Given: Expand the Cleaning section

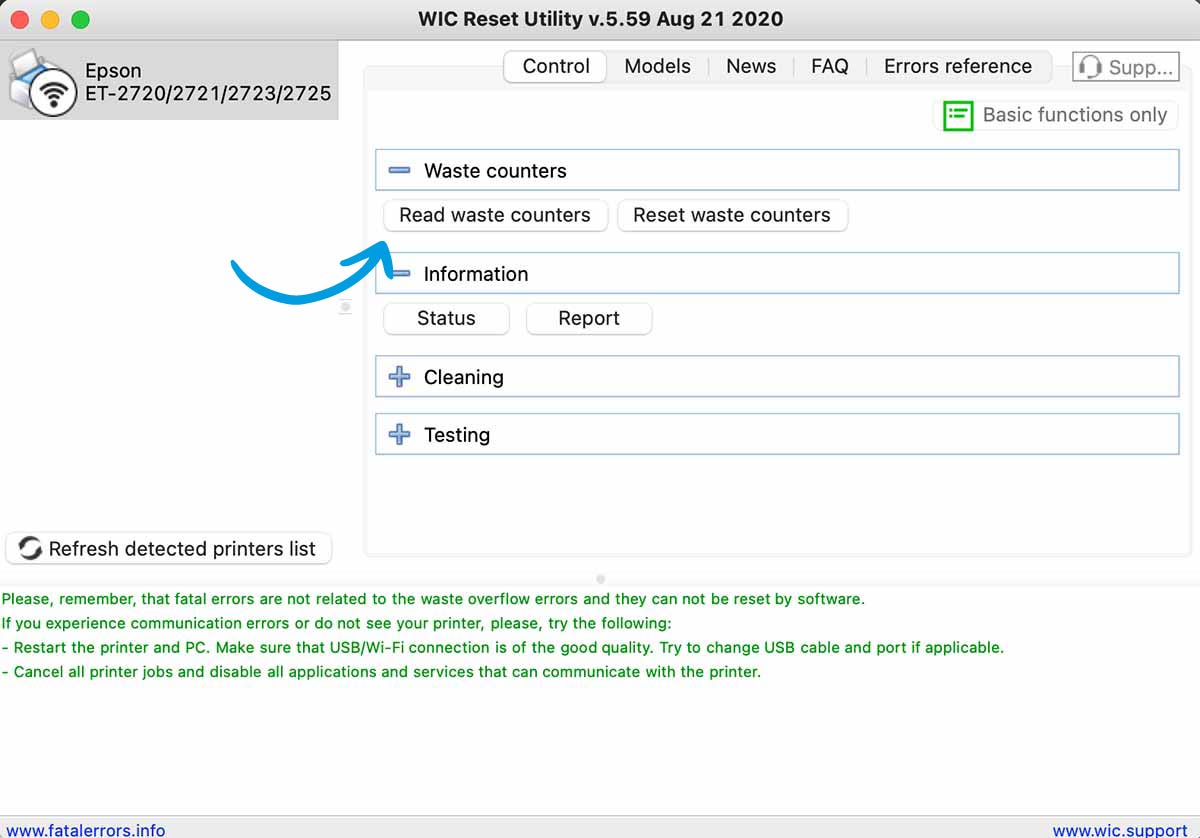Looking at the screenshot, I should [399, 377].
